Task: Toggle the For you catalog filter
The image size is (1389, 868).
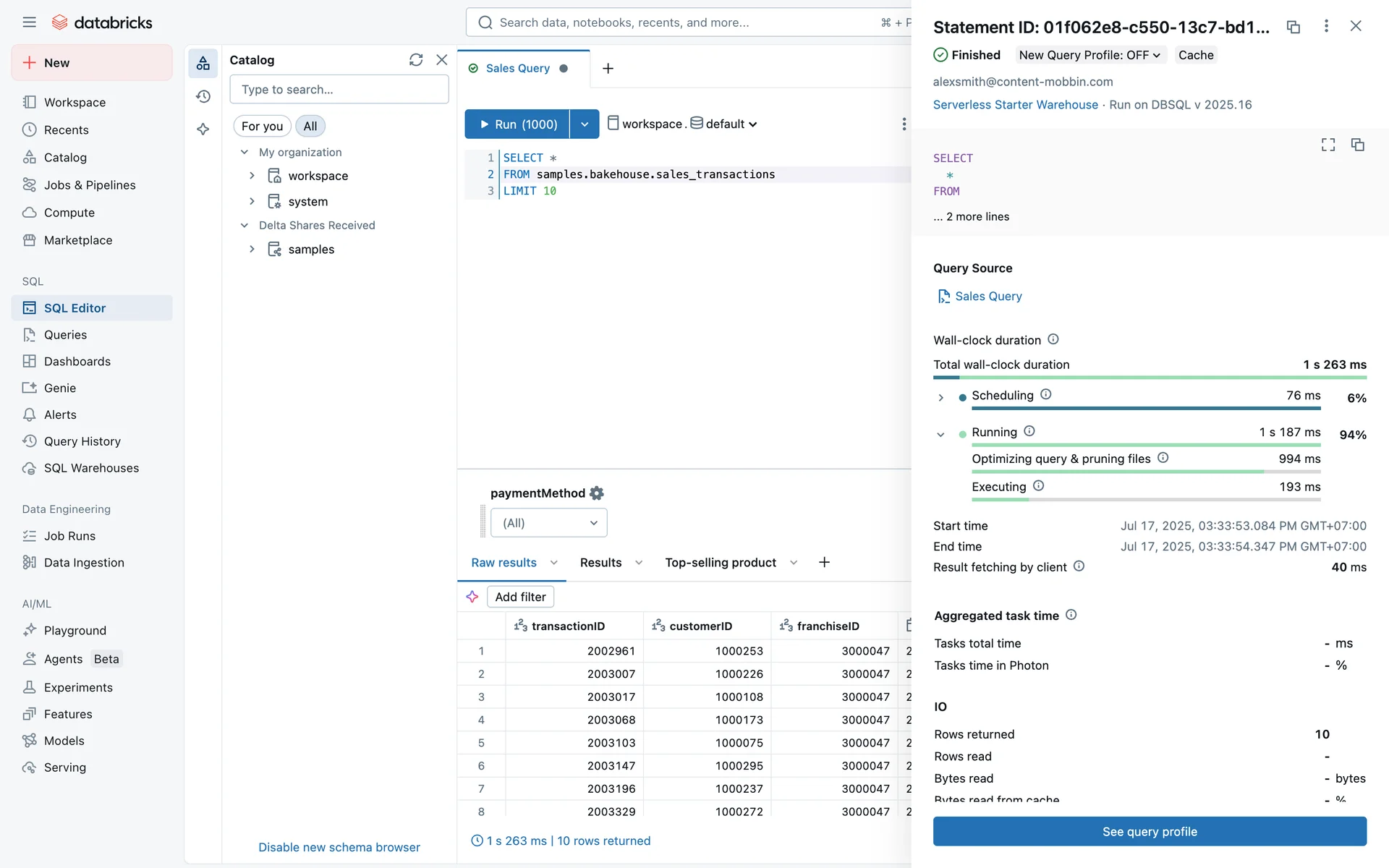Action: 262,126
